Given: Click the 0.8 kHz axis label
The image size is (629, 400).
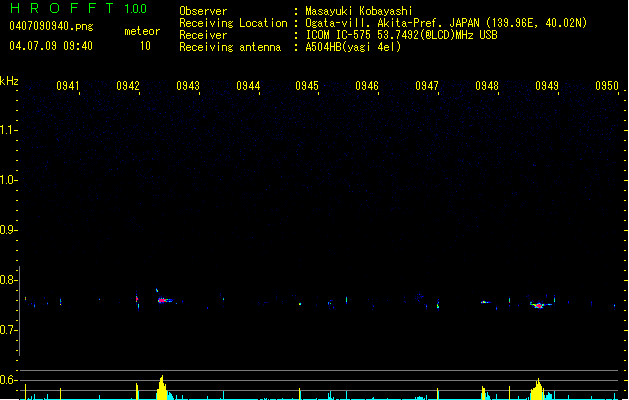Looking at the screenshot, I should point(8,280).
